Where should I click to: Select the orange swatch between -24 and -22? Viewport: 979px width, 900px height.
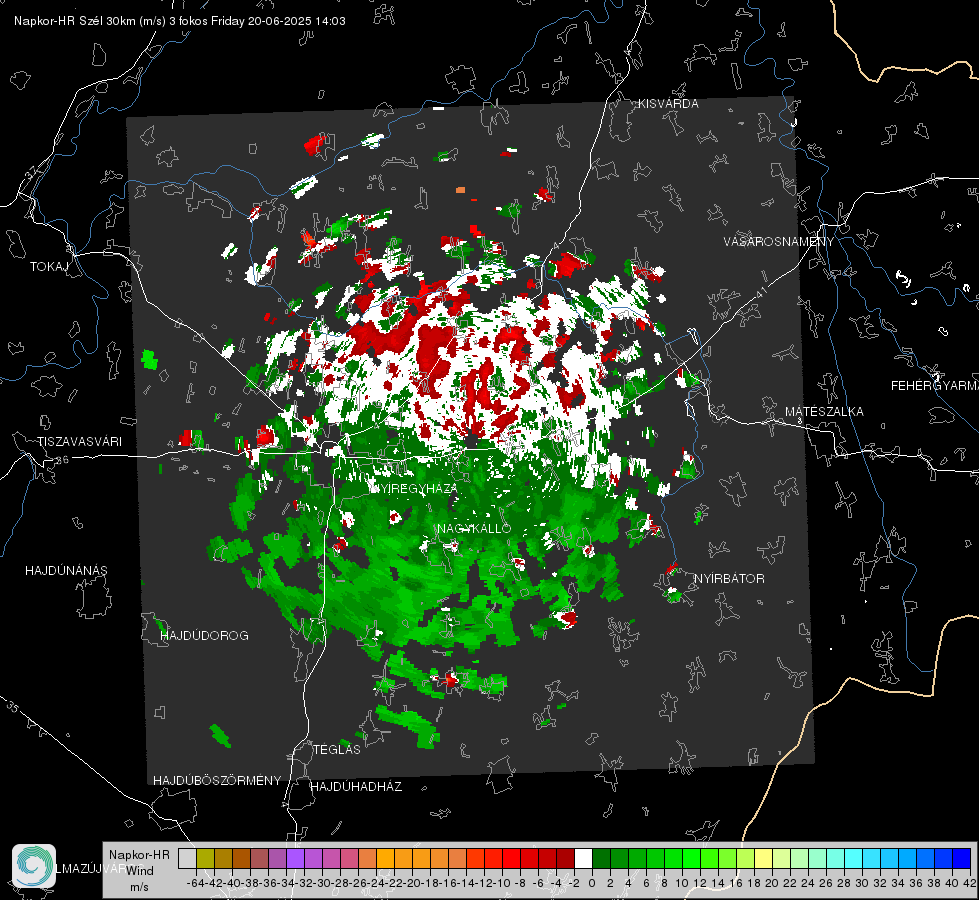pyautogui.click(x=385, y=858)
